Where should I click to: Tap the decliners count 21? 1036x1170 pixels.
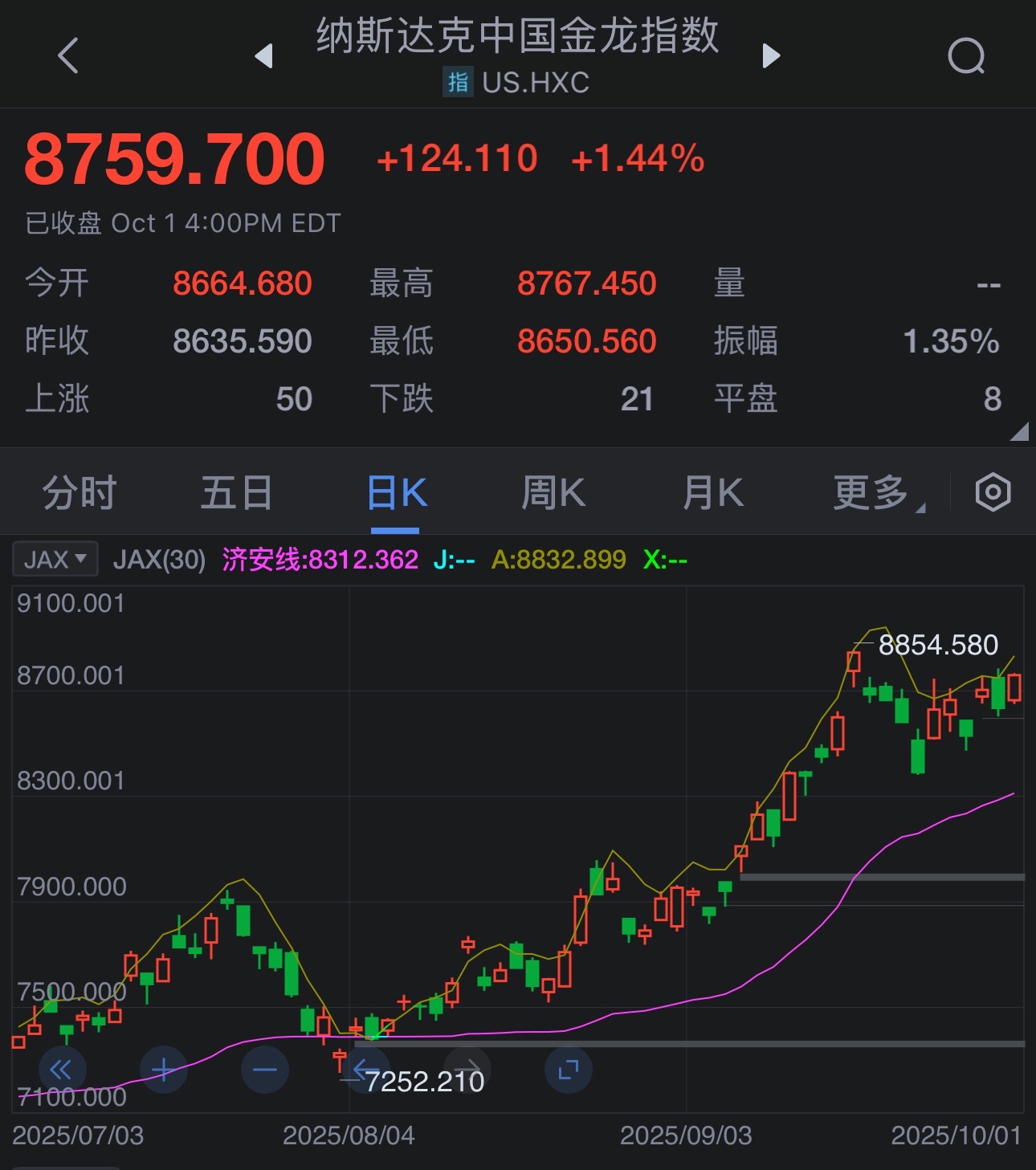point(637,399)
